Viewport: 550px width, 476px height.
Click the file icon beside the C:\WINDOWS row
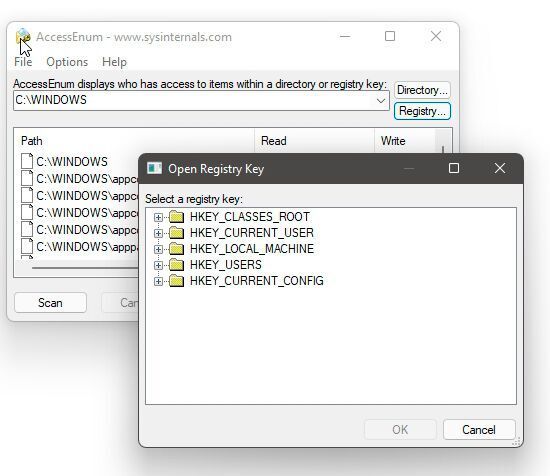[27, 161]
